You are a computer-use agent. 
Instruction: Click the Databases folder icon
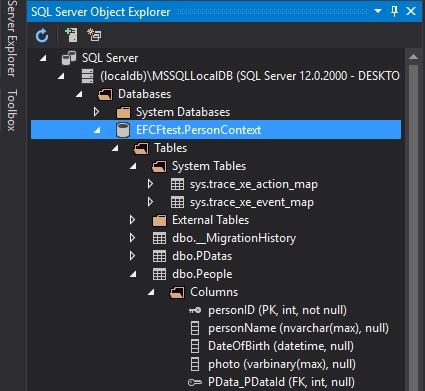(x=105, y=94)
